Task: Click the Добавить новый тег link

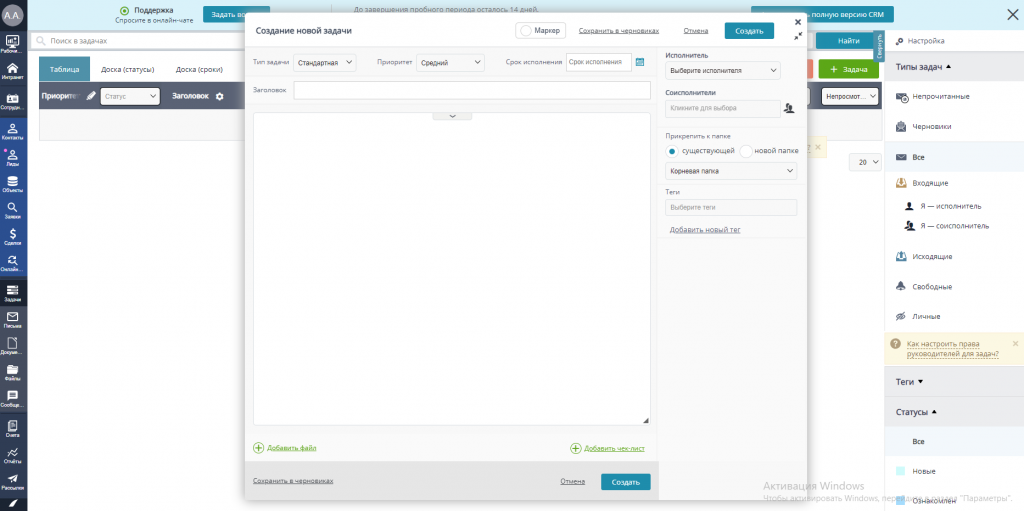Action: tap(705, 230)
